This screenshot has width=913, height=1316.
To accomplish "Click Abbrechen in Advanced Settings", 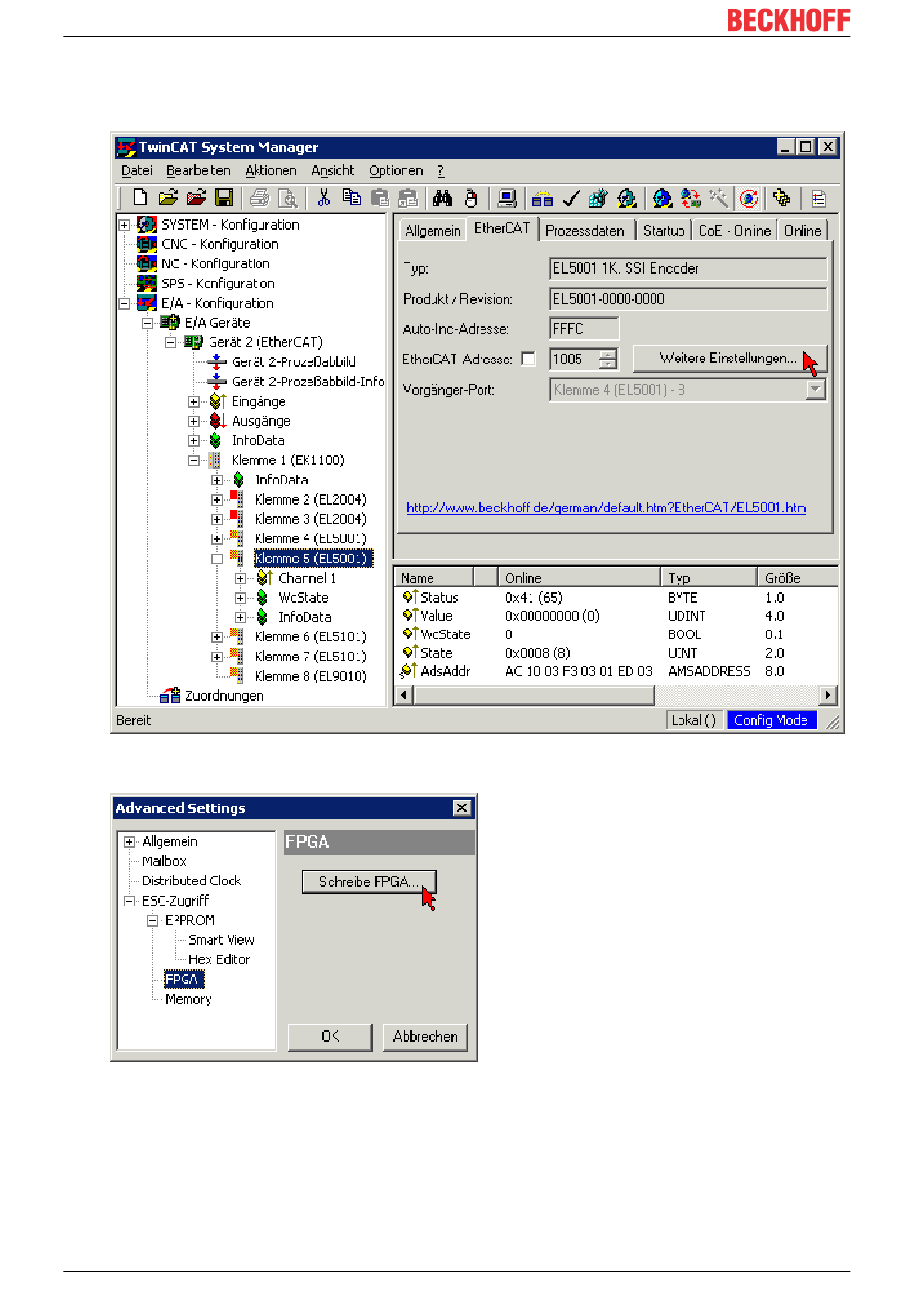I will coord(425,1036).
